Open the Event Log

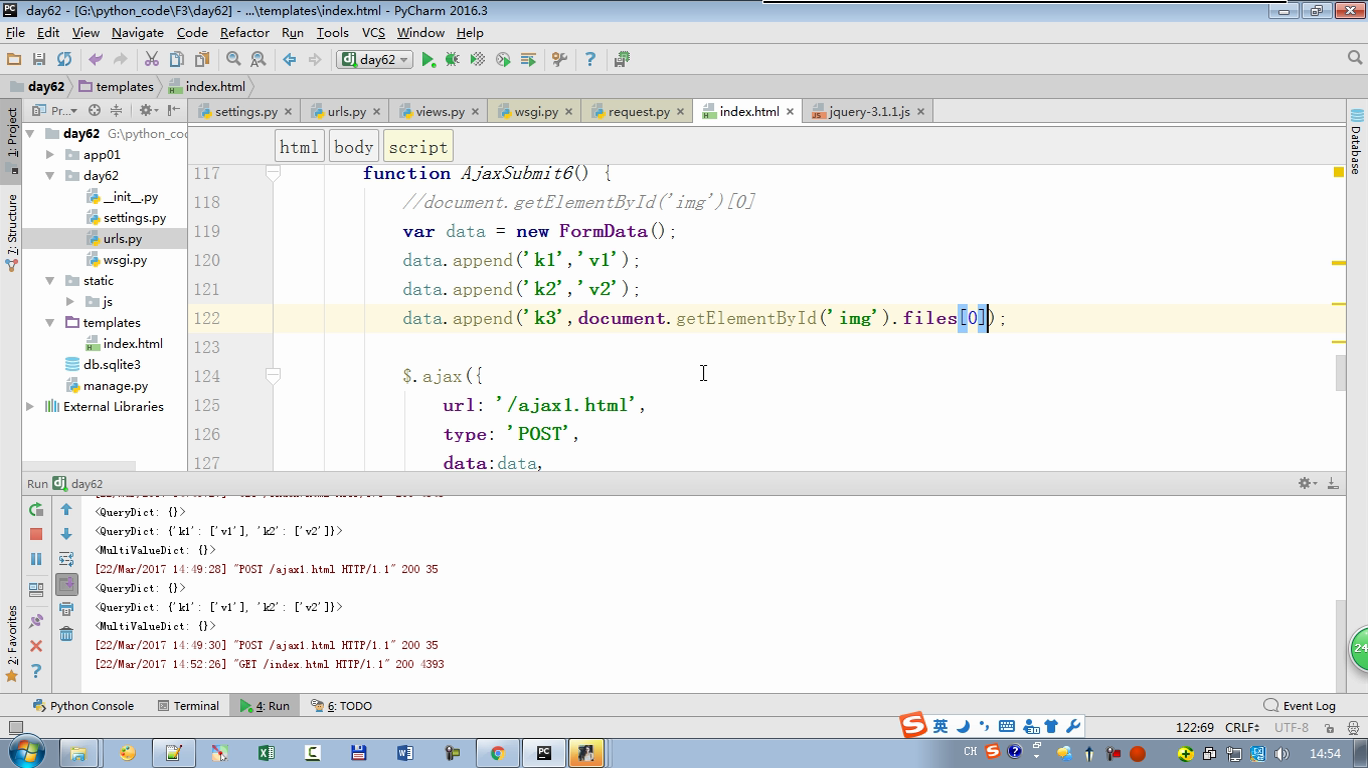click(1299, 706)
